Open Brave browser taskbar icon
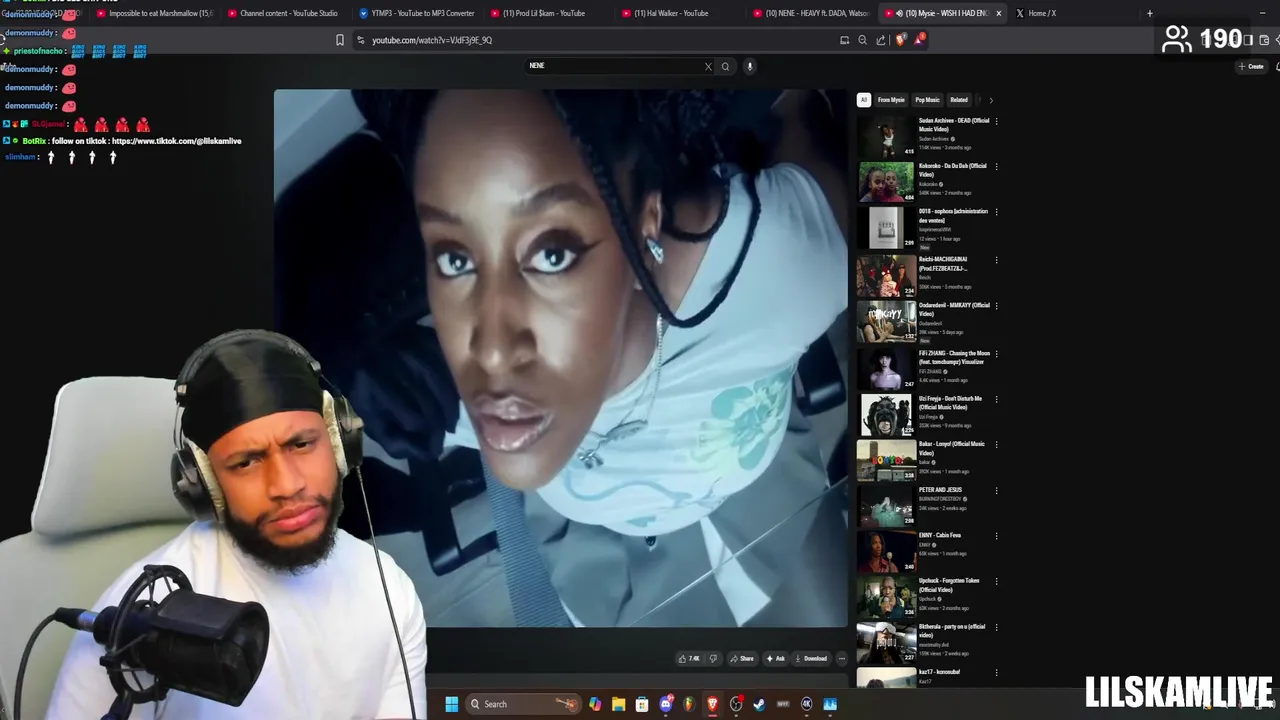The height and width of the screenshot is (720, 1280). [713, 704]
